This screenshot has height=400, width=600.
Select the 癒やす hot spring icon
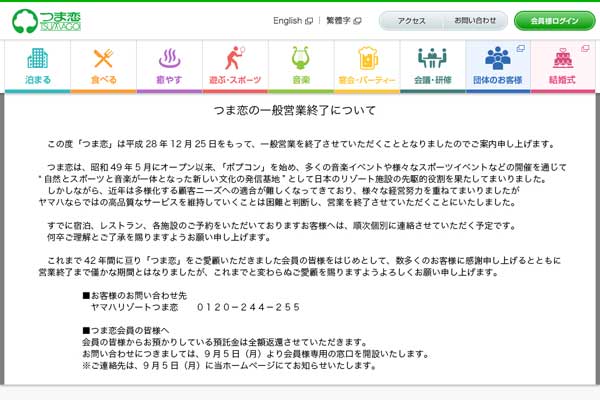pos(169,58)
